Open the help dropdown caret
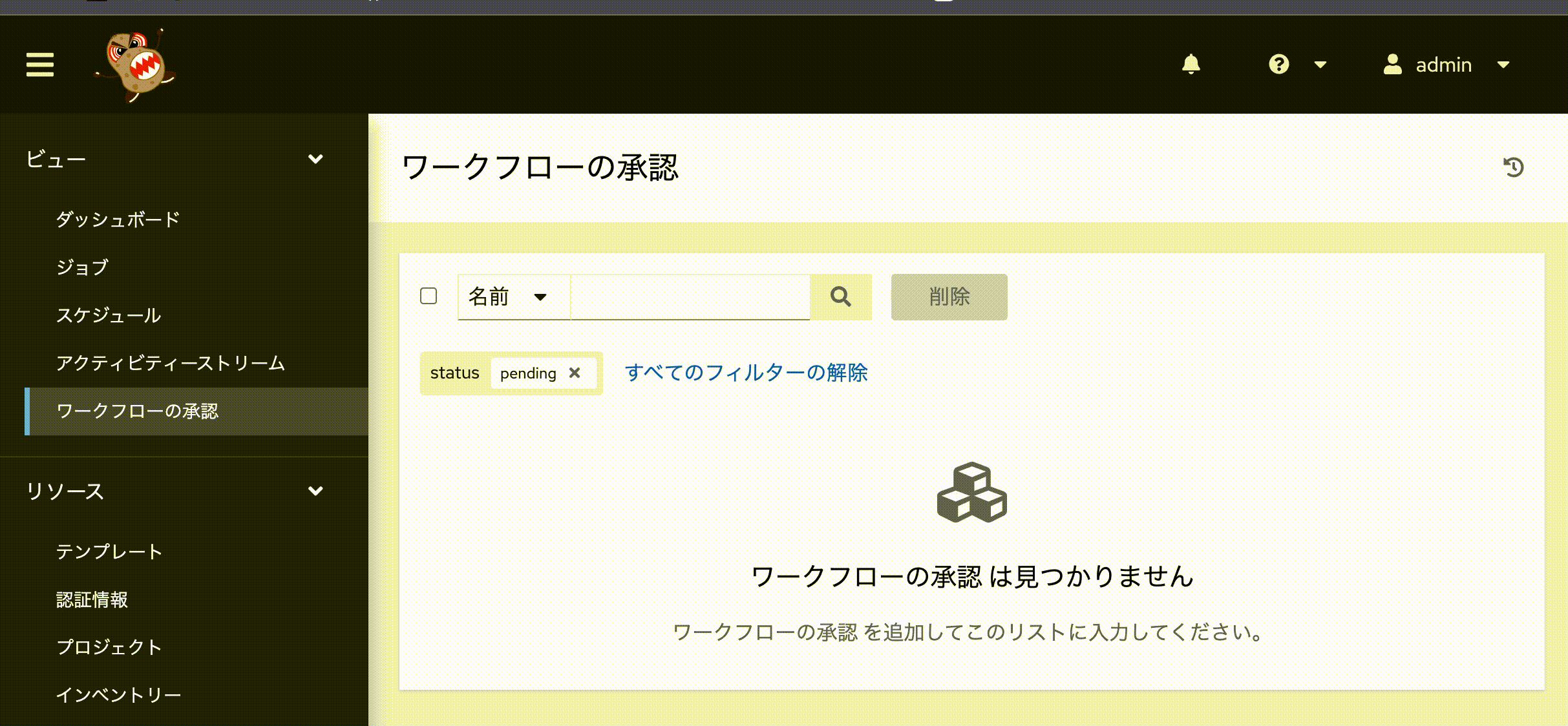1568x726 pixels. coord(1319,64)
